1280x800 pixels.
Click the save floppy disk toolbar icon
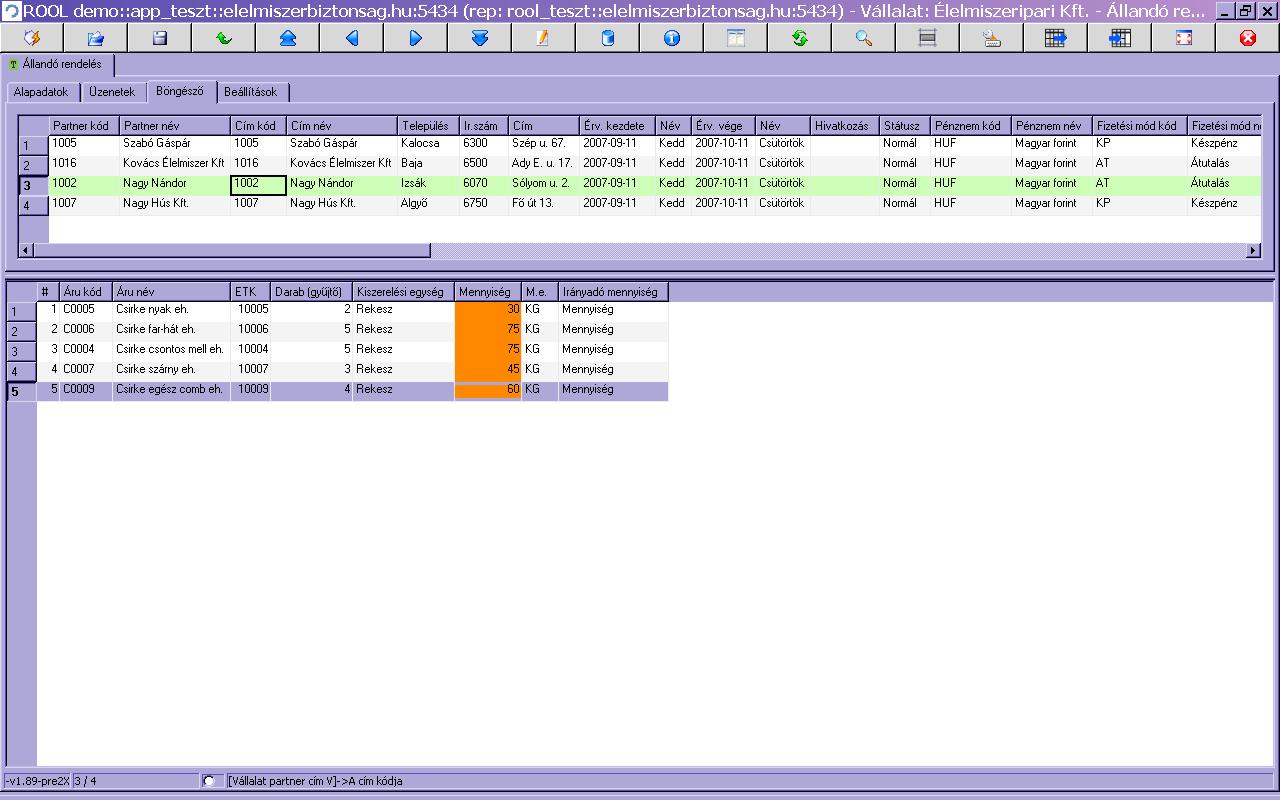click(159, 38)
